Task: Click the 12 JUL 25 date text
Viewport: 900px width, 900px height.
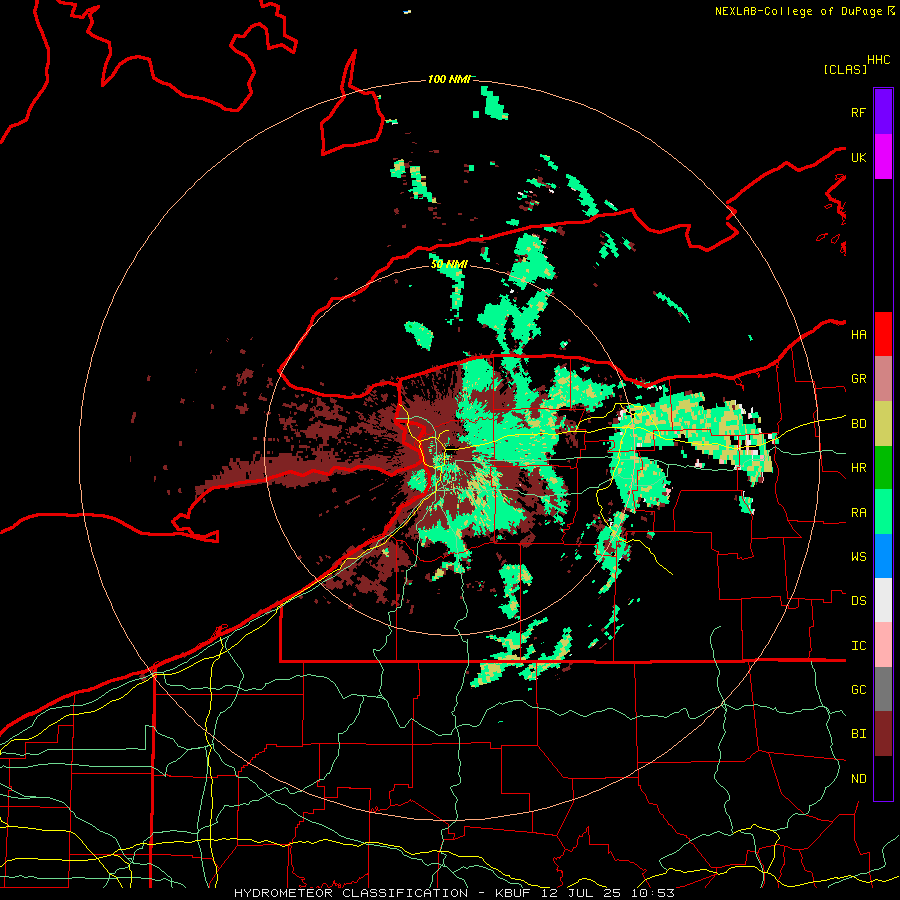Action: pos(584,893)
